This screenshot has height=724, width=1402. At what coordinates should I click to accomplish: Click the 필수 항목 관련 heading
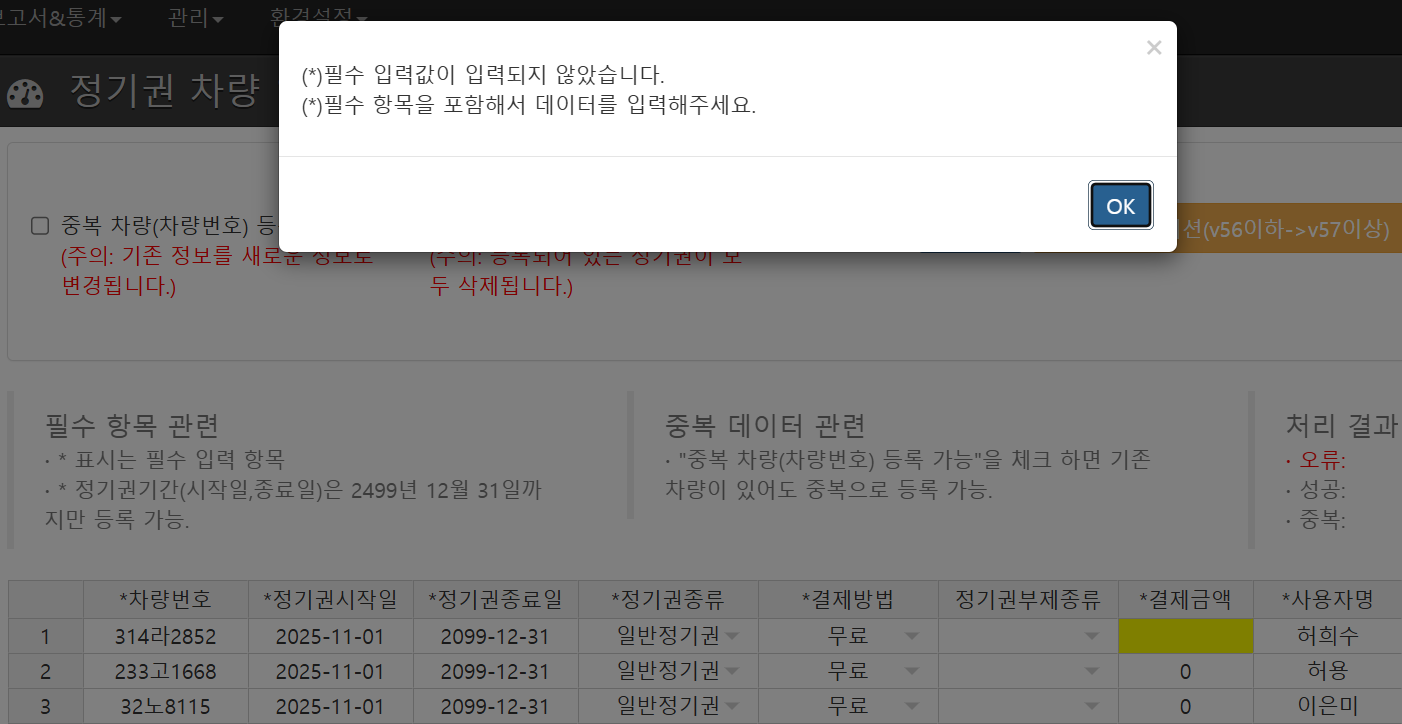tap(132, 427)
